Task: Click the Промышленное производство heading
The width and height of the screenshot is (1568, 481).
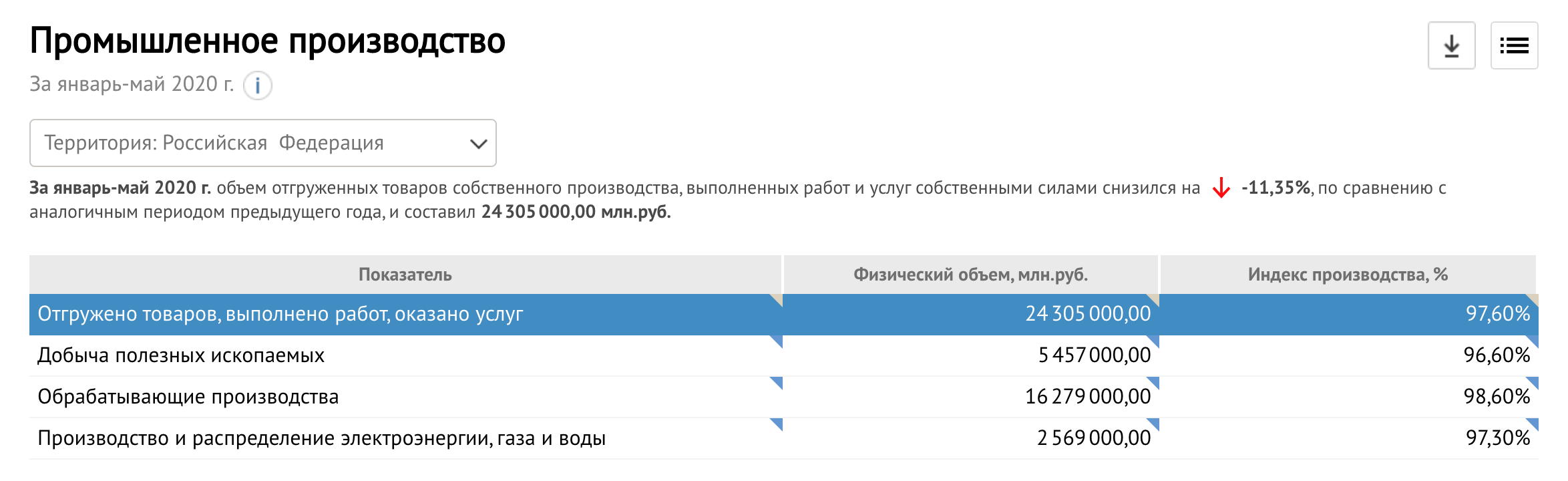Action: [267, 41]
